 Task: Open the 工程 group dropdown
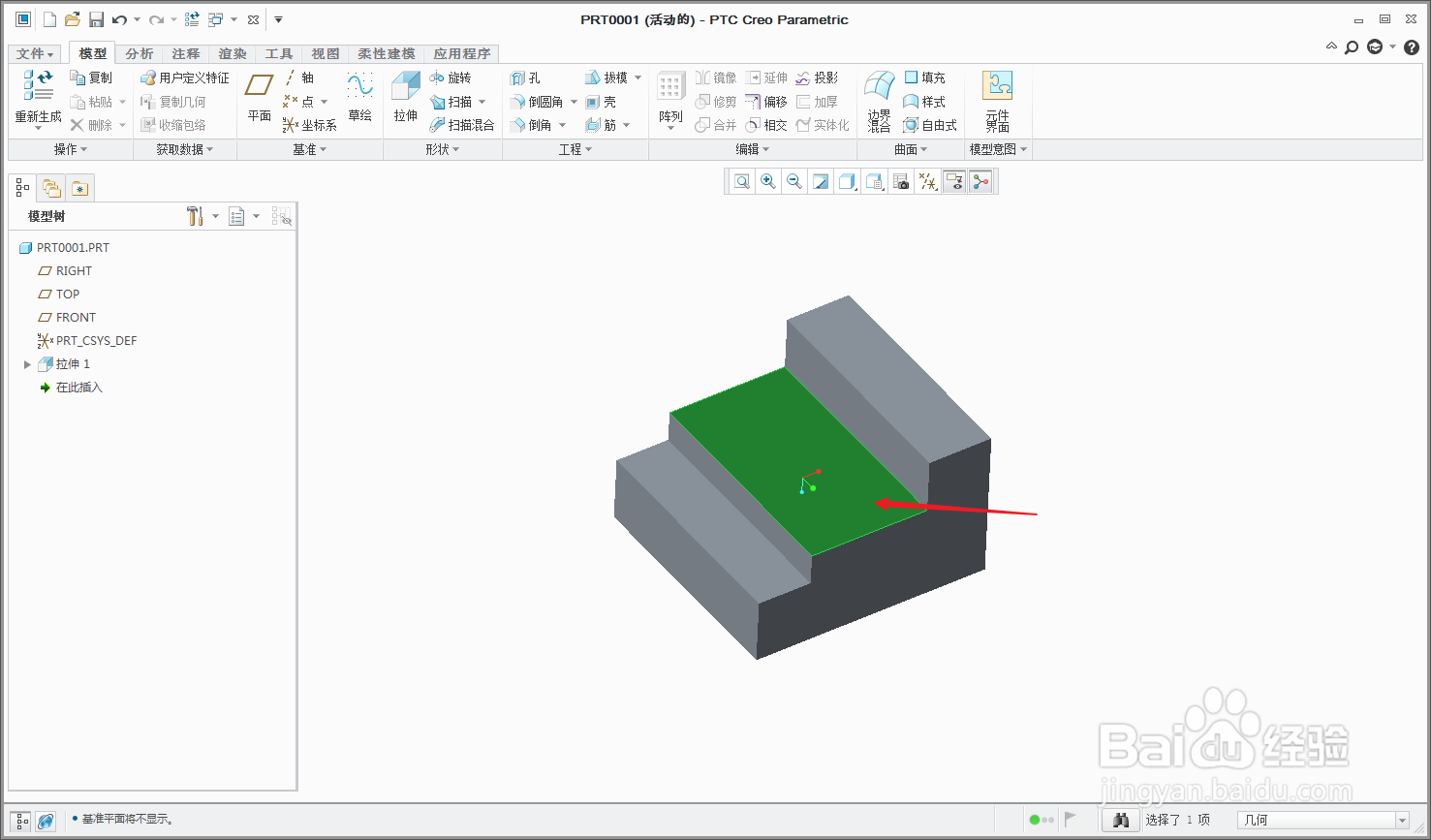[576, 149]
